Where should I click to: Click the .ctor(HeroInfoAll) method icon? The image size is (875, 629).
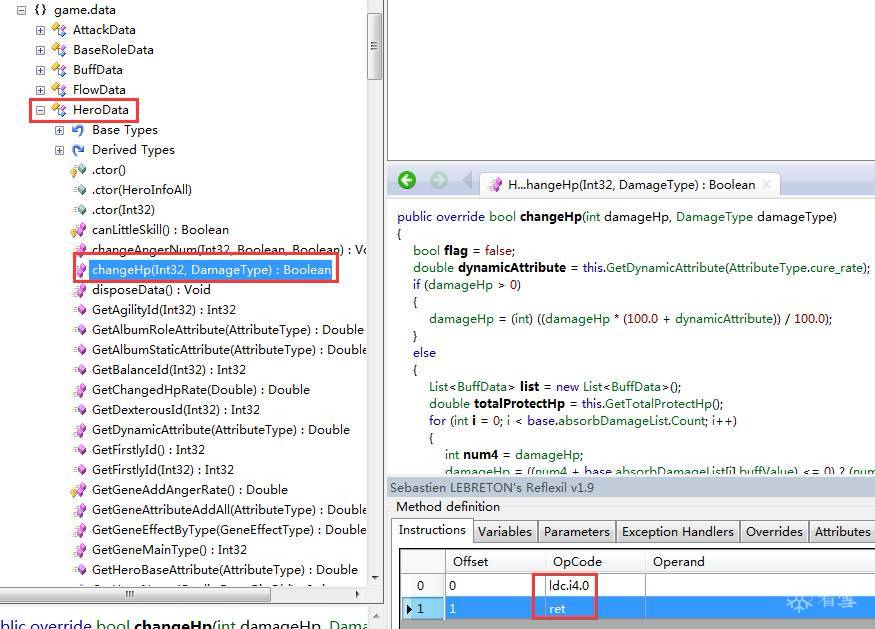(80, 190)
